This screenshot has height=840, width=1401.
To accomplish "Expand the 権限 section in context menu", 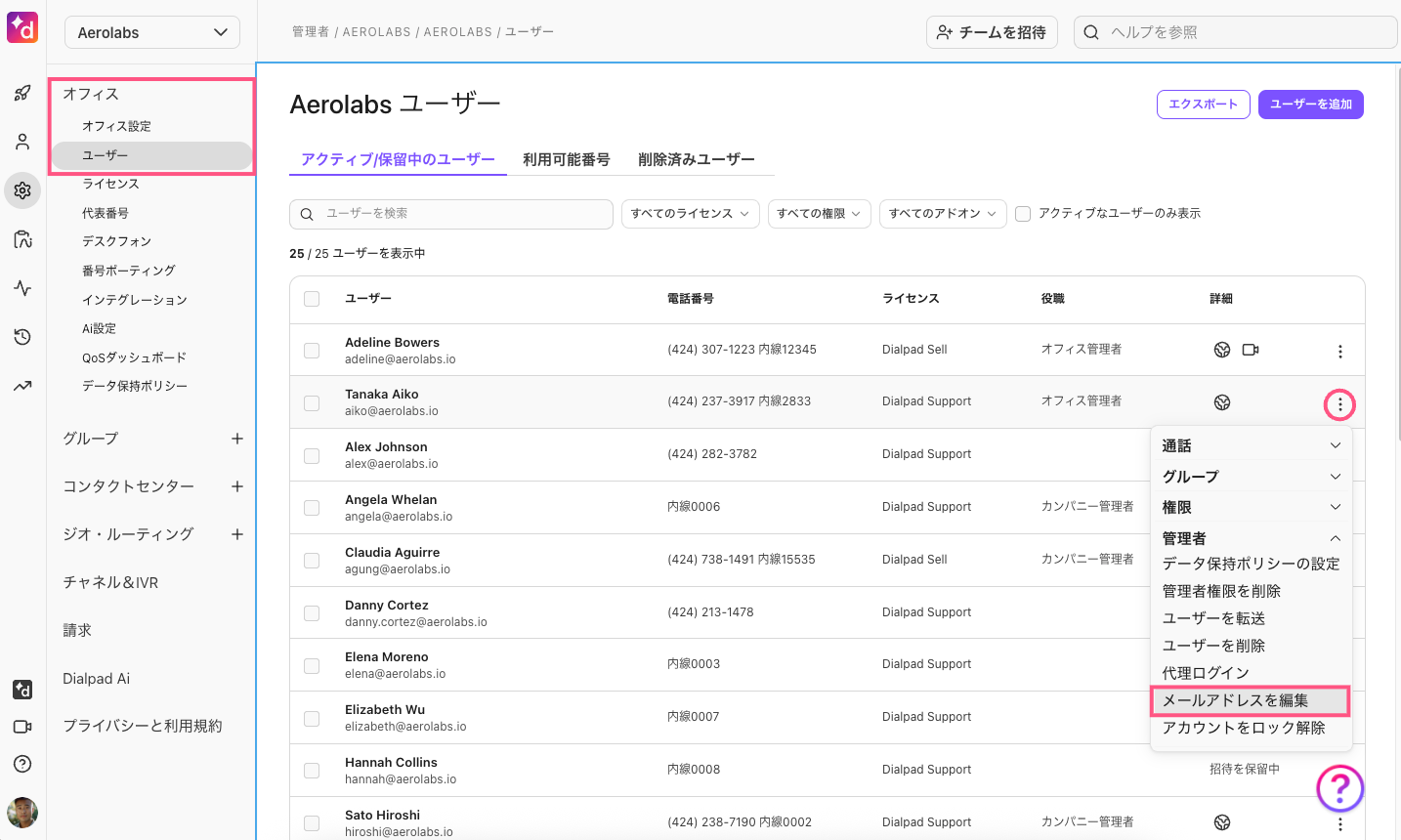I will point(1252,508).
